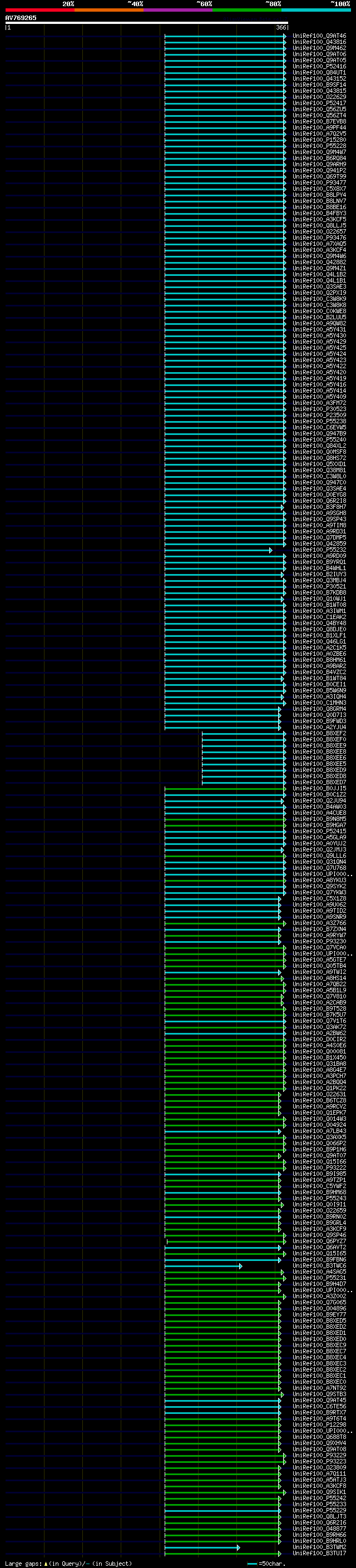Select hit UniRef100_B9N8M5
356x1568 pixels.
point(319,819)
